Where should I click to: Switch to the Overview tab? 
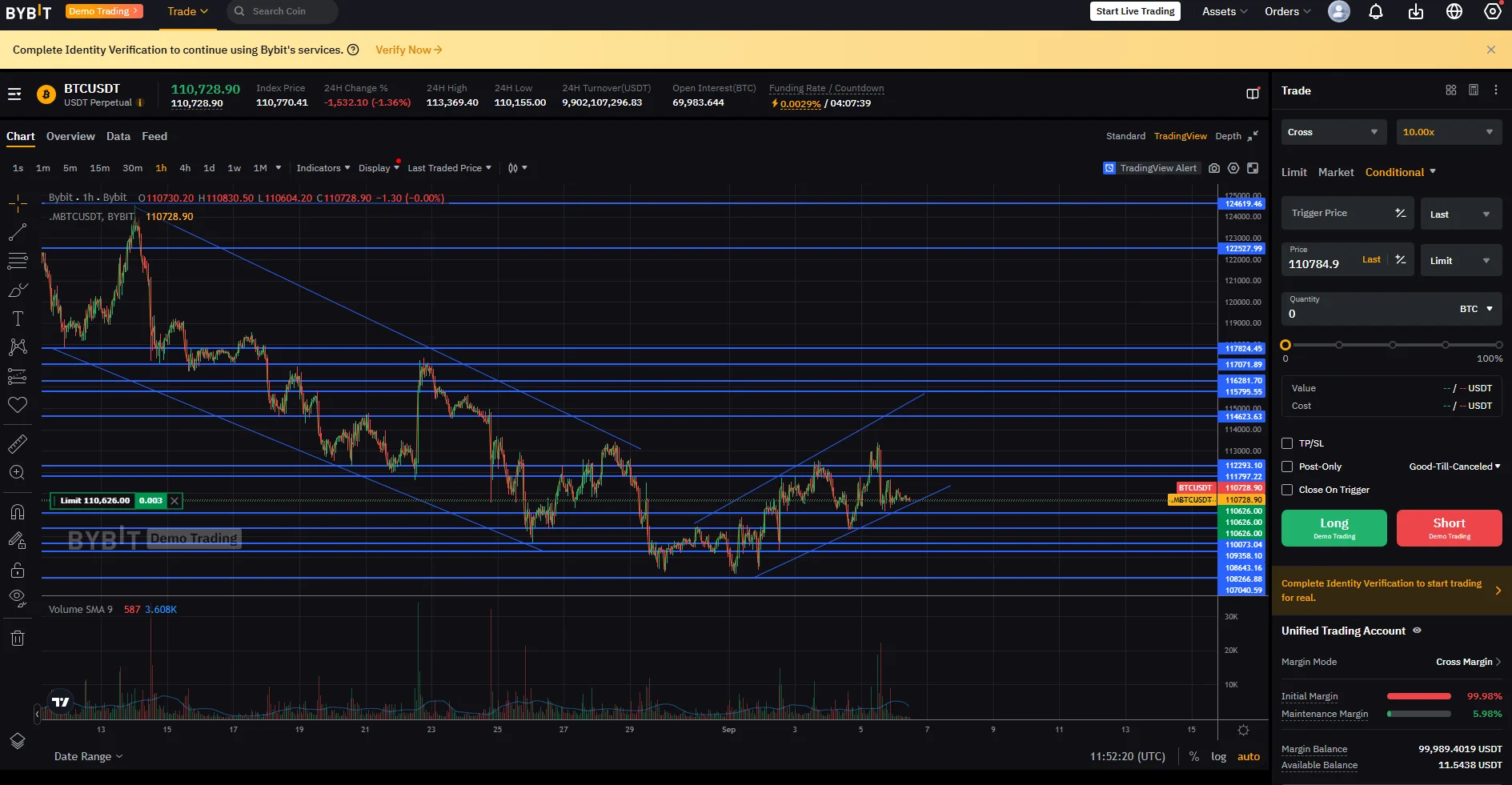tap(70, 136)
